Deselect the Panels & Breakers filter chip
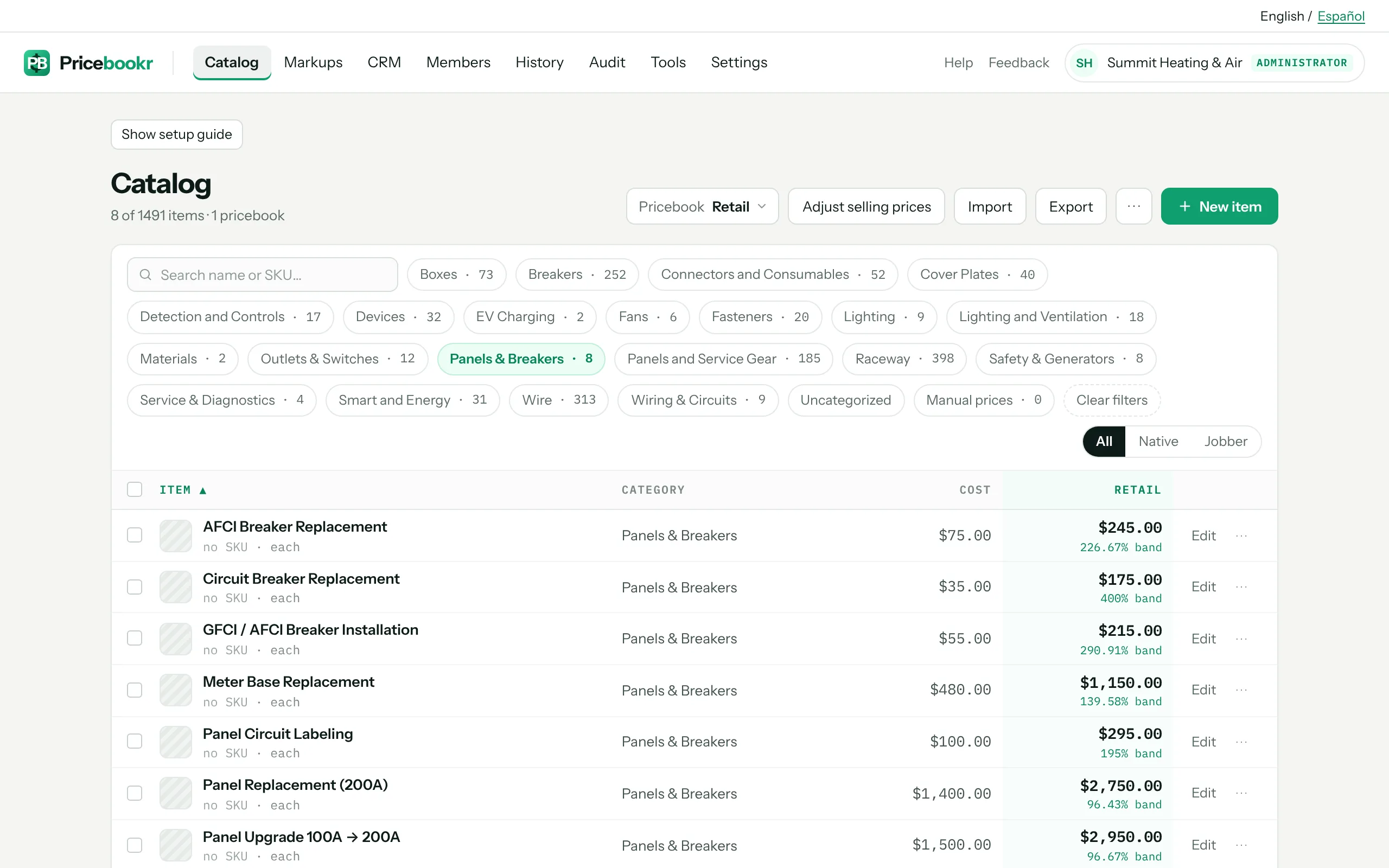The height and width of the screenshot is (868, 1389). [520, 359]
